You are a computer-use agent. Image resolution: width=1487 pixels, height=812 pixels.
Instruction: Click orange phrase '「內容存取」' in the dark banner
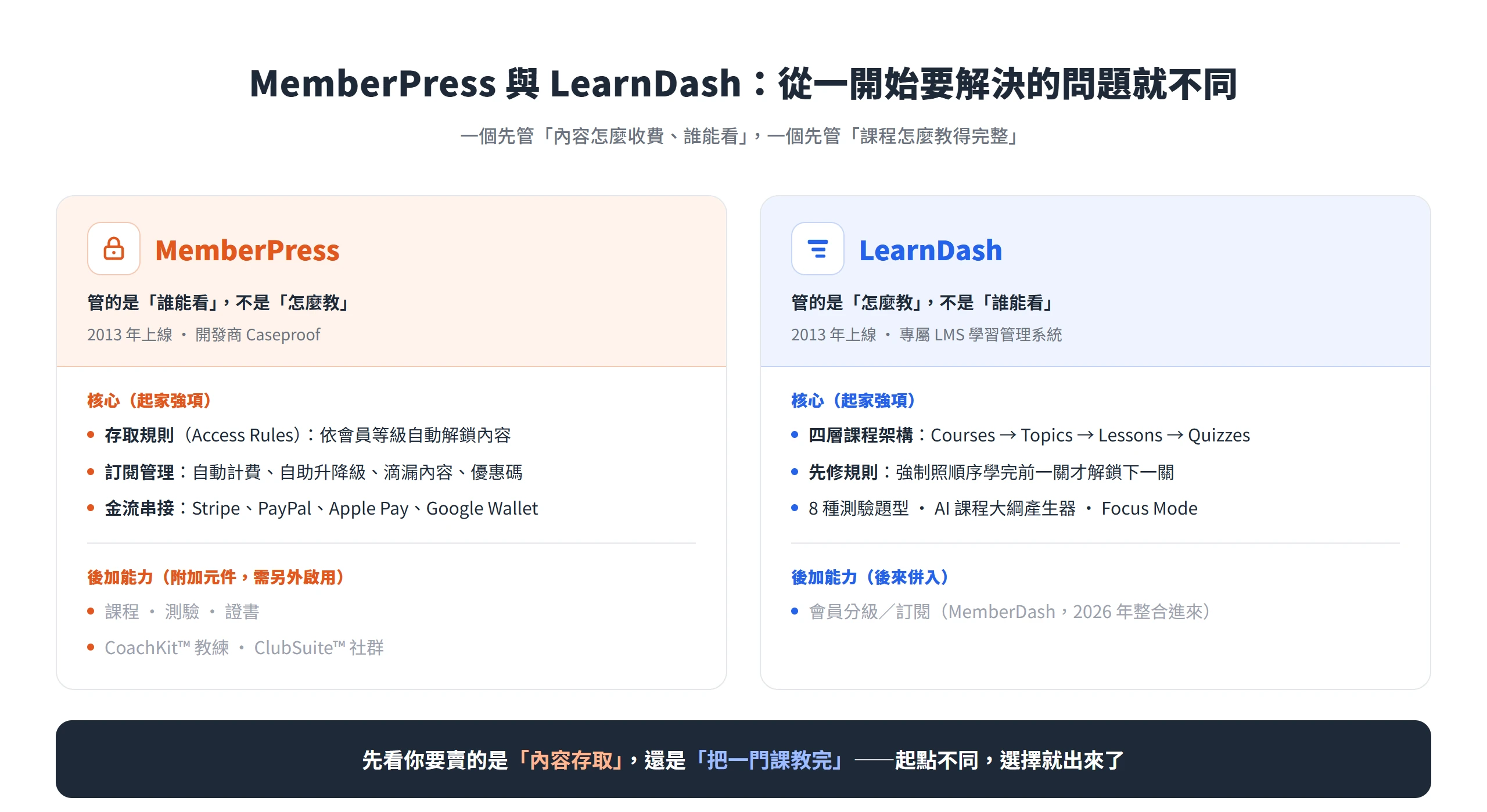point(572,760)
